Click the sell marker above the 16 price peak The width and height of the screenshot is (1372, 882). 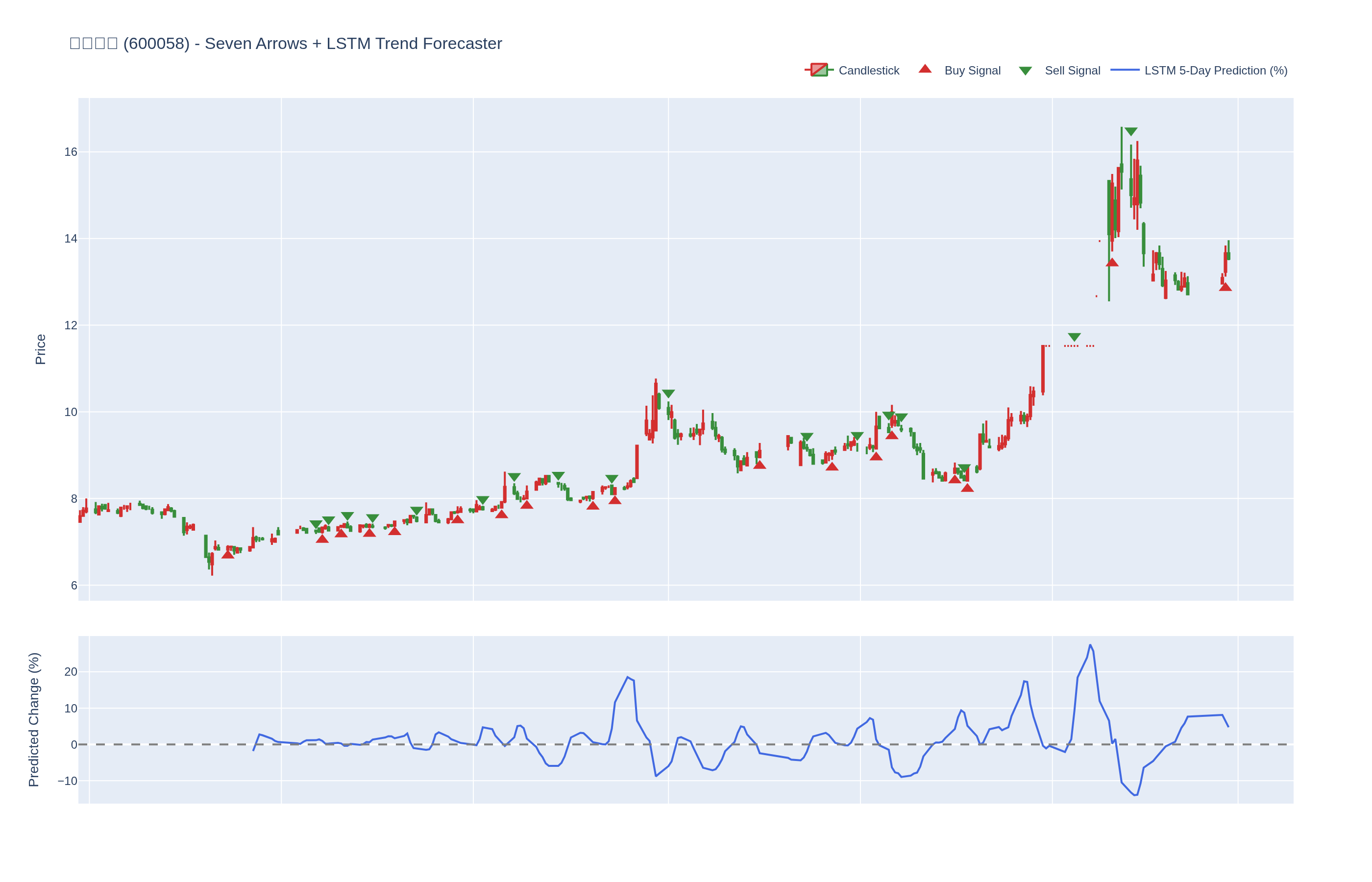pyautogui.click(x=1131, y=132)
